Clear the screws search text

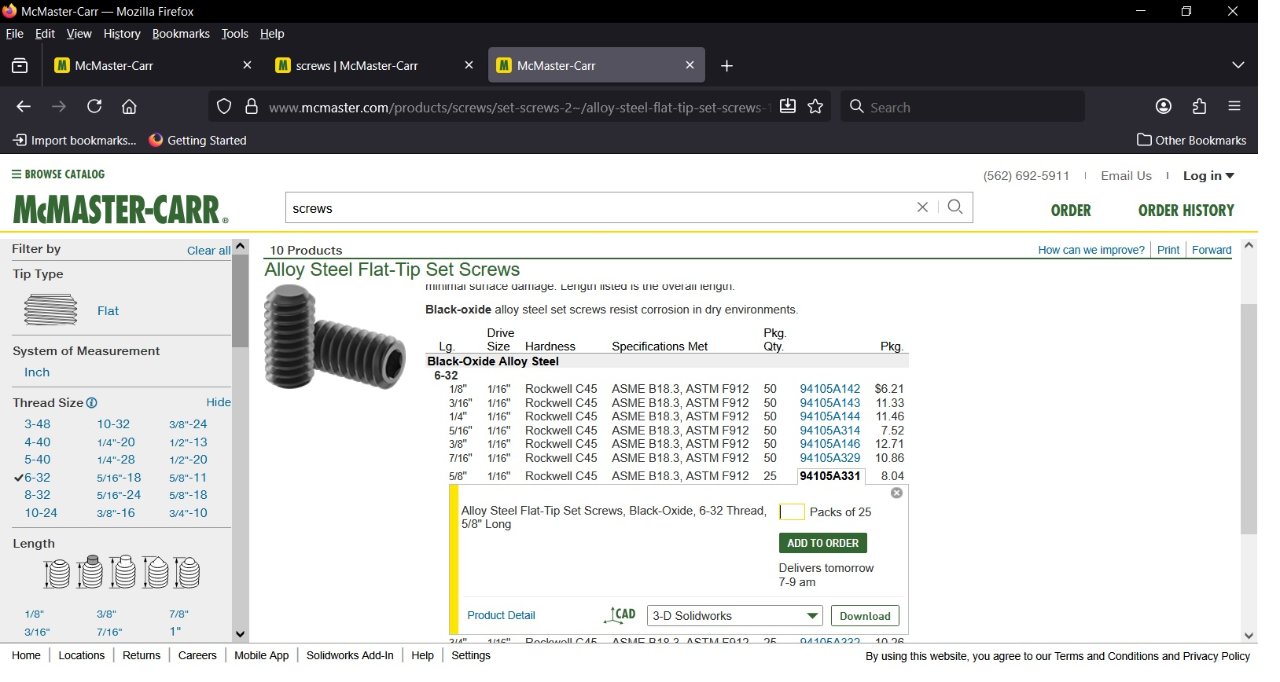(x=922, y=208)
